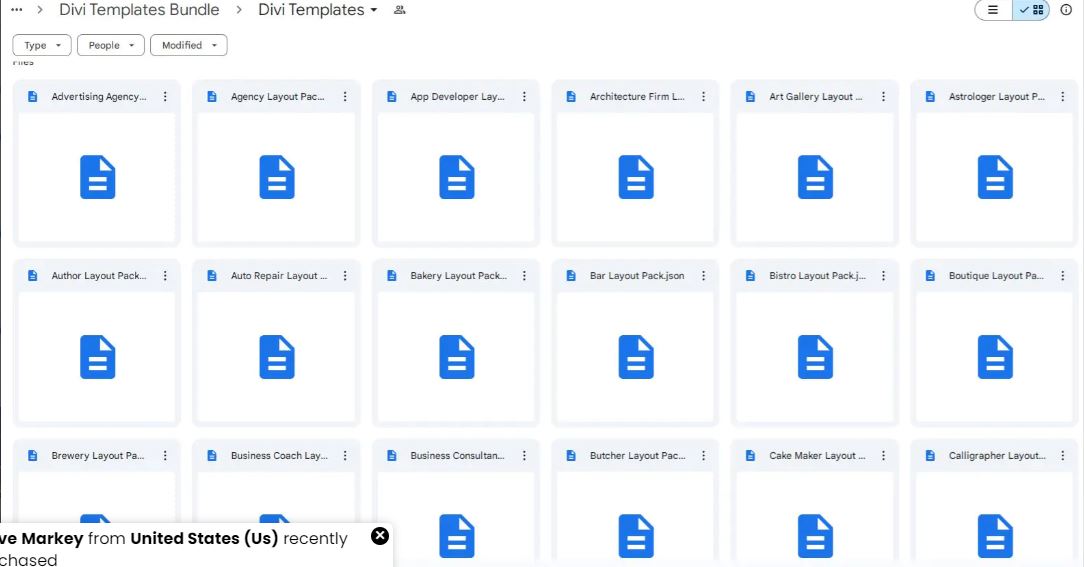
Task: Open App Developer Layout file thumbnail
Action: (x=456, y=178)
